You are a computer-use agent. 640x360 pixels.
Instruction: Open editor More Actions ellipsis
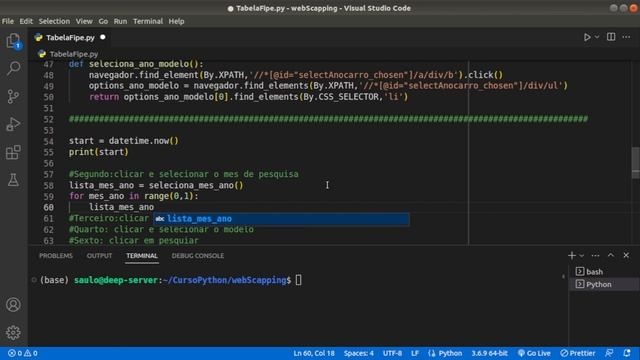coord(626,37)
